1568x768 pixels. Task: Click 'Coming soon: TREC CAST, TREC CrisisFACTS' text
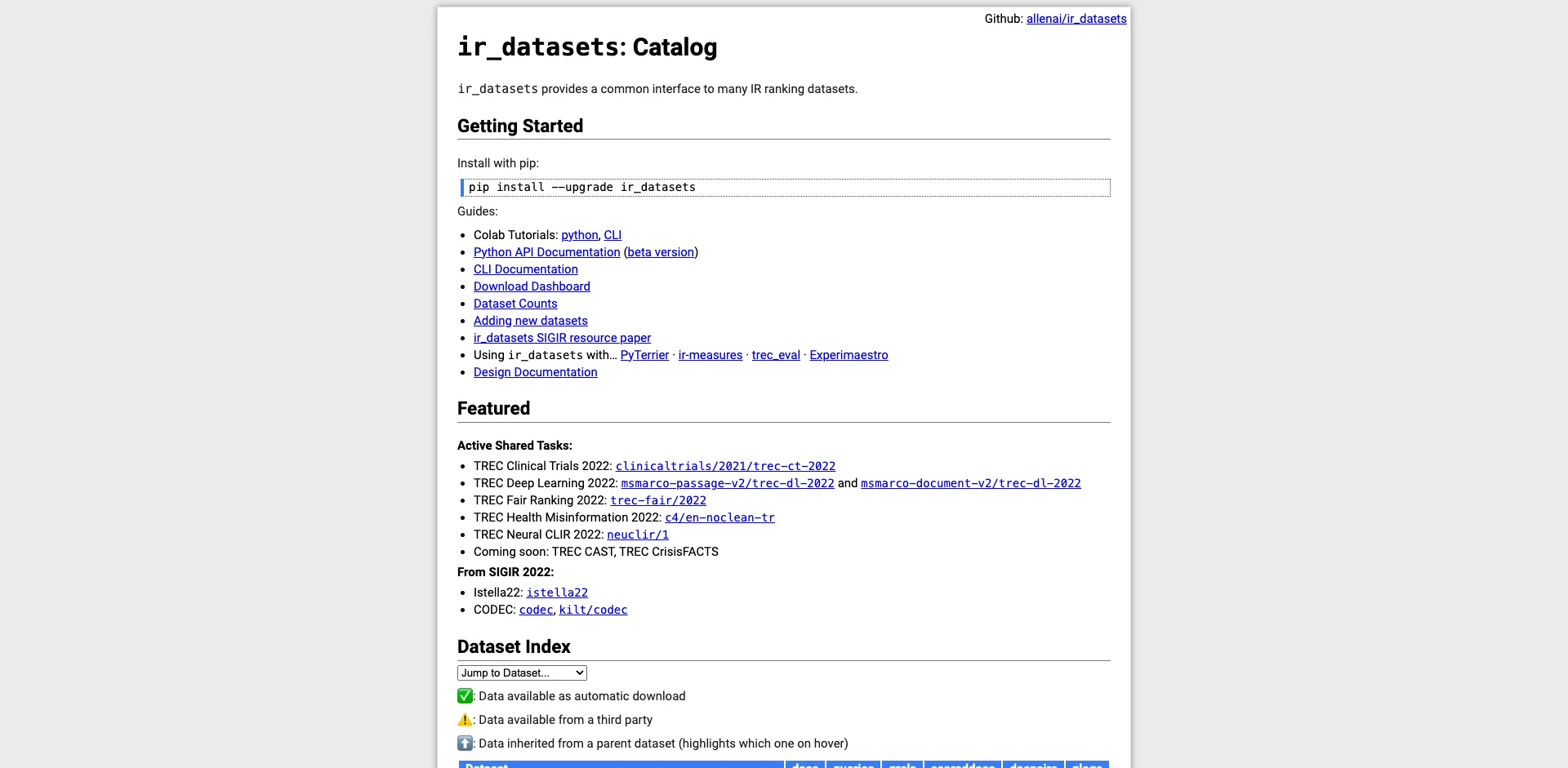tap(596, 552)
